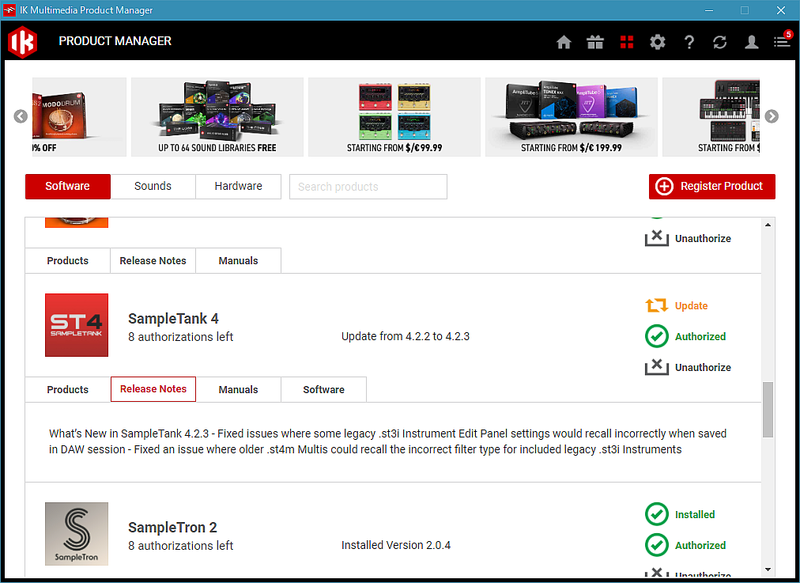800x583 pixels.
Task: Open settings gear icon
Action: pos(657,42)
